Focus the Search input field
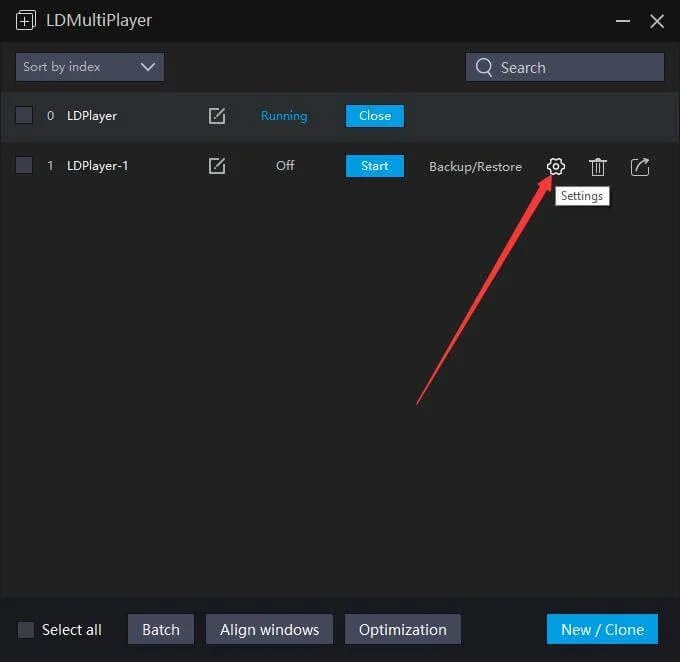This screenshot has width=680, height=662. [565, 67]
